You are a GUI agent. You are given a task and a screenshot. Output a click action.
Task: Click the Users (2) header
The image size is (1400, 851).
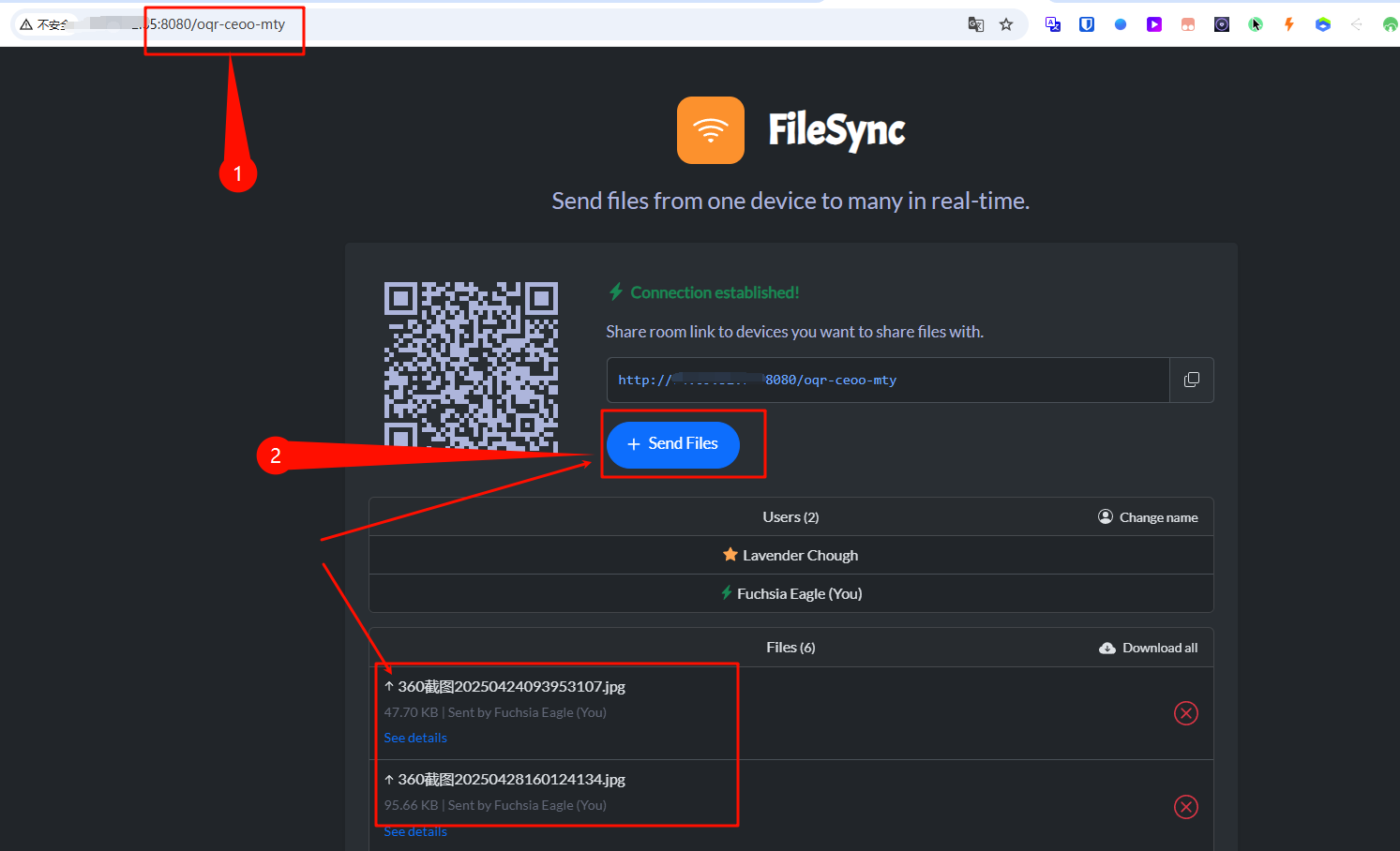point(790,517)
